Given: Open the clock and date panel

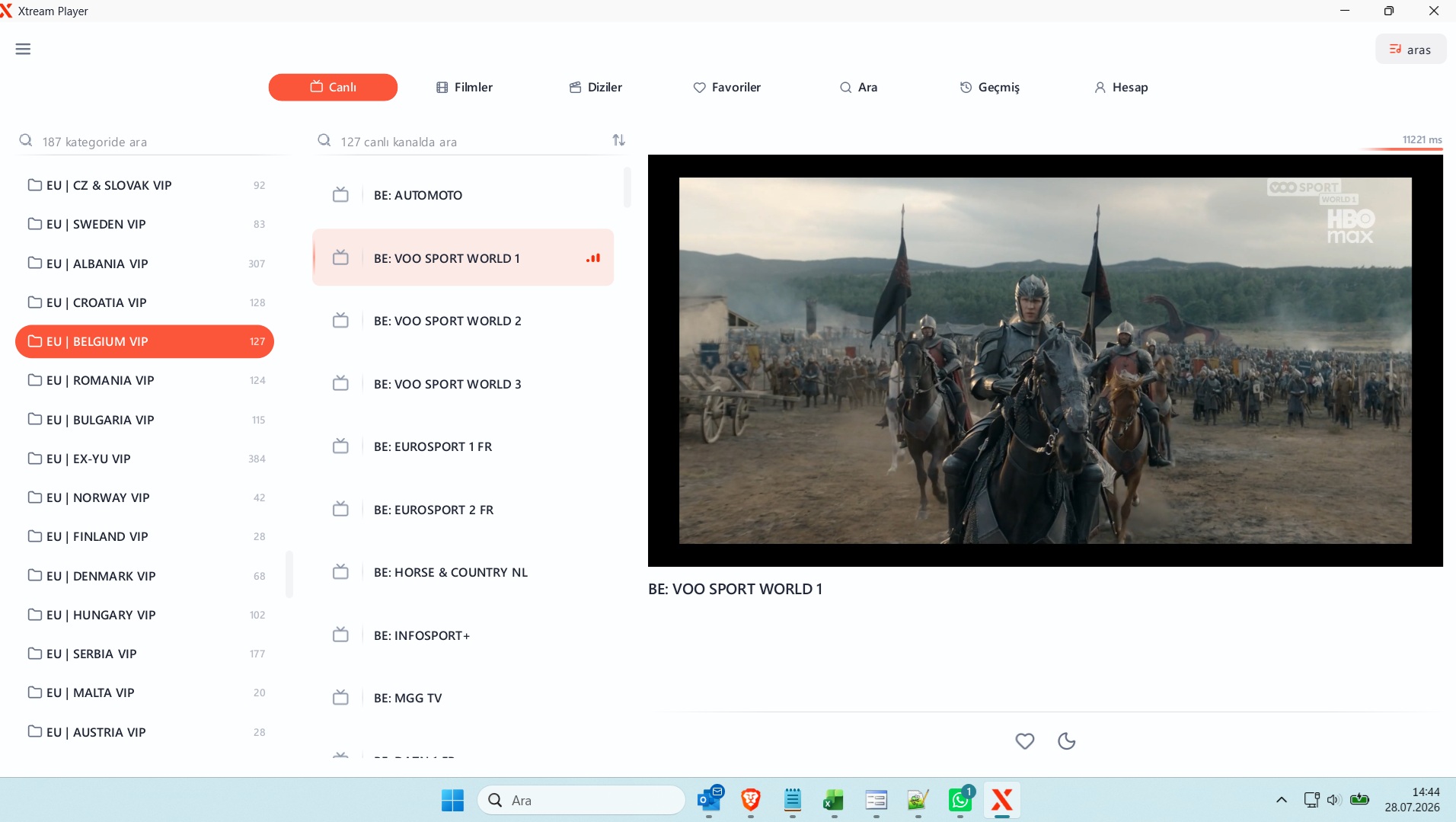Looking at the screenshot, I should click(x=1412, y=800).
